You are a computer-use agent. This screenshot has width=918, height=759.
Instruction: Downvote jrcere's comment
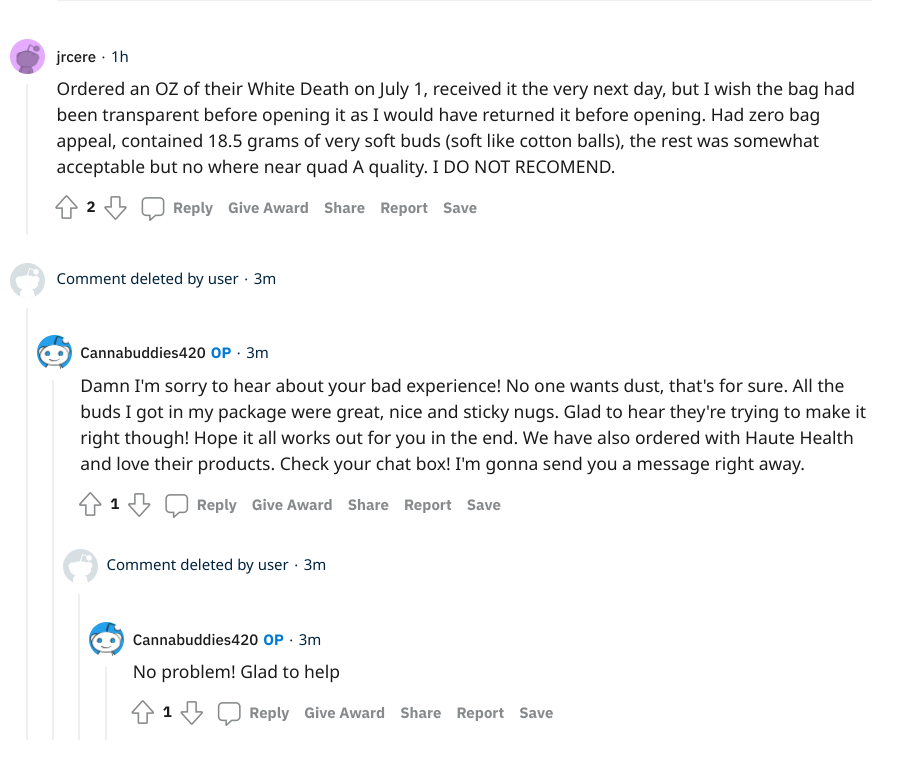(115, 207)
